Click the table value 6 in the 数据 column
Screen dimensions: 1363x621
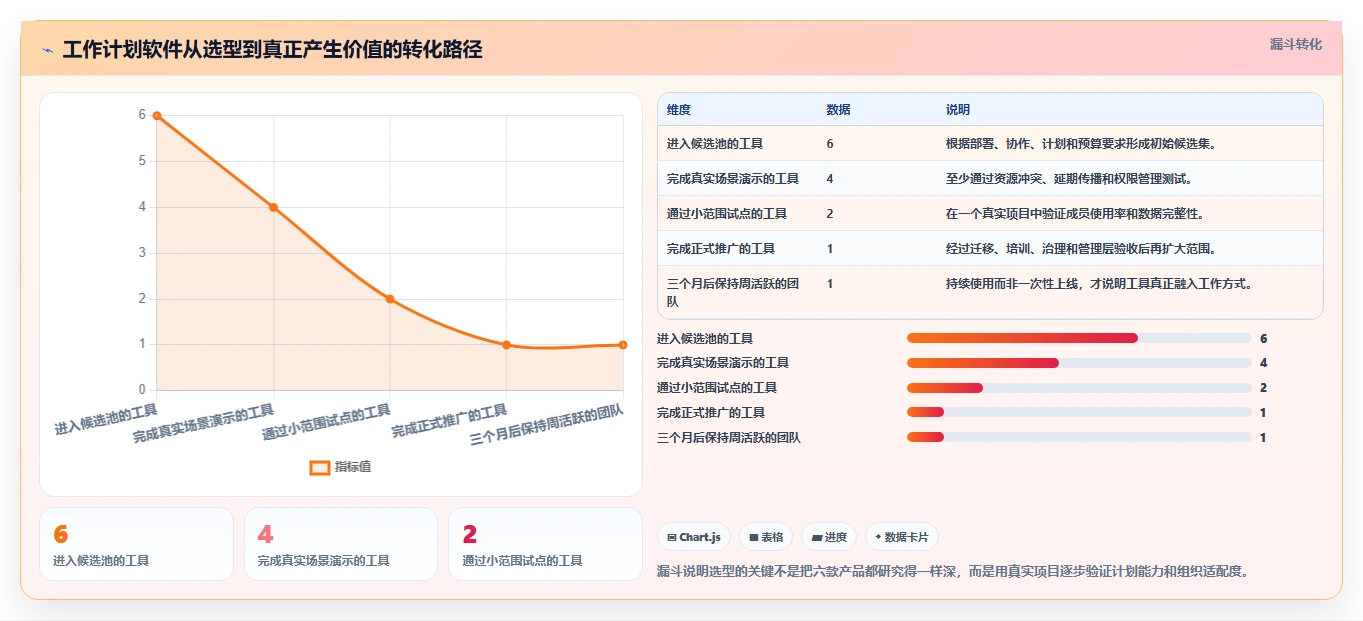830,144
